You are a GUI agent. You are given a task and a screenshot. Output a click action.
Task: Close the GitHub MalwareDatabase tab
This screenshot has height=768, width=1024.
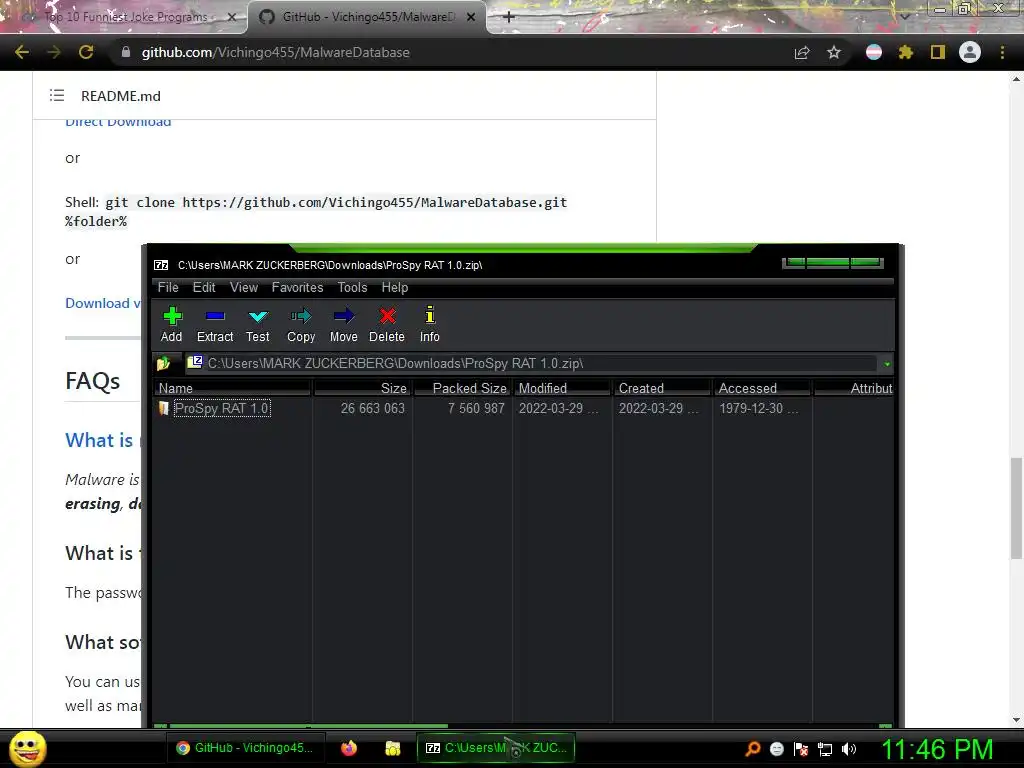[x=471, y=17]
